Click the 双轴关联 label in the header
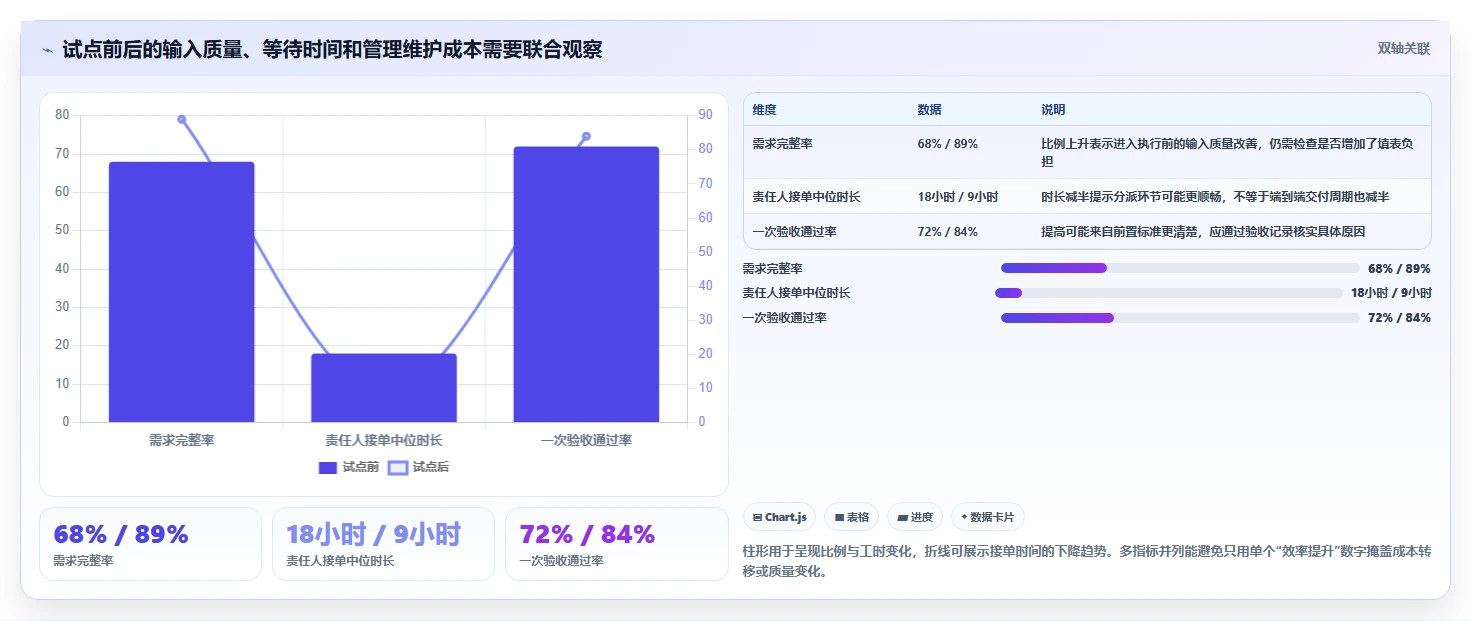1471x621 pixels. point(1404,49)
